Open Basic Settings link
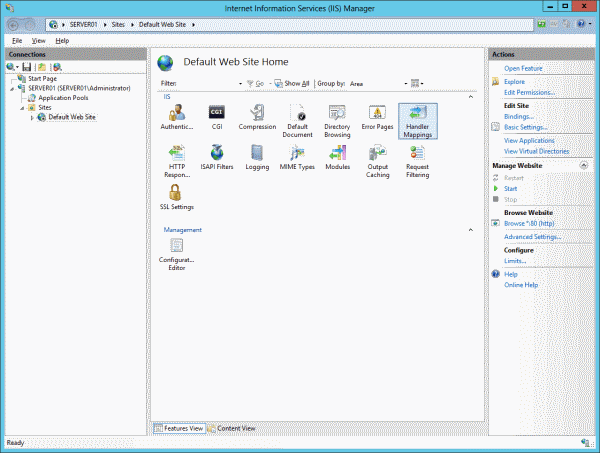Viewport: 600px width, 453px height. (526, 127)
